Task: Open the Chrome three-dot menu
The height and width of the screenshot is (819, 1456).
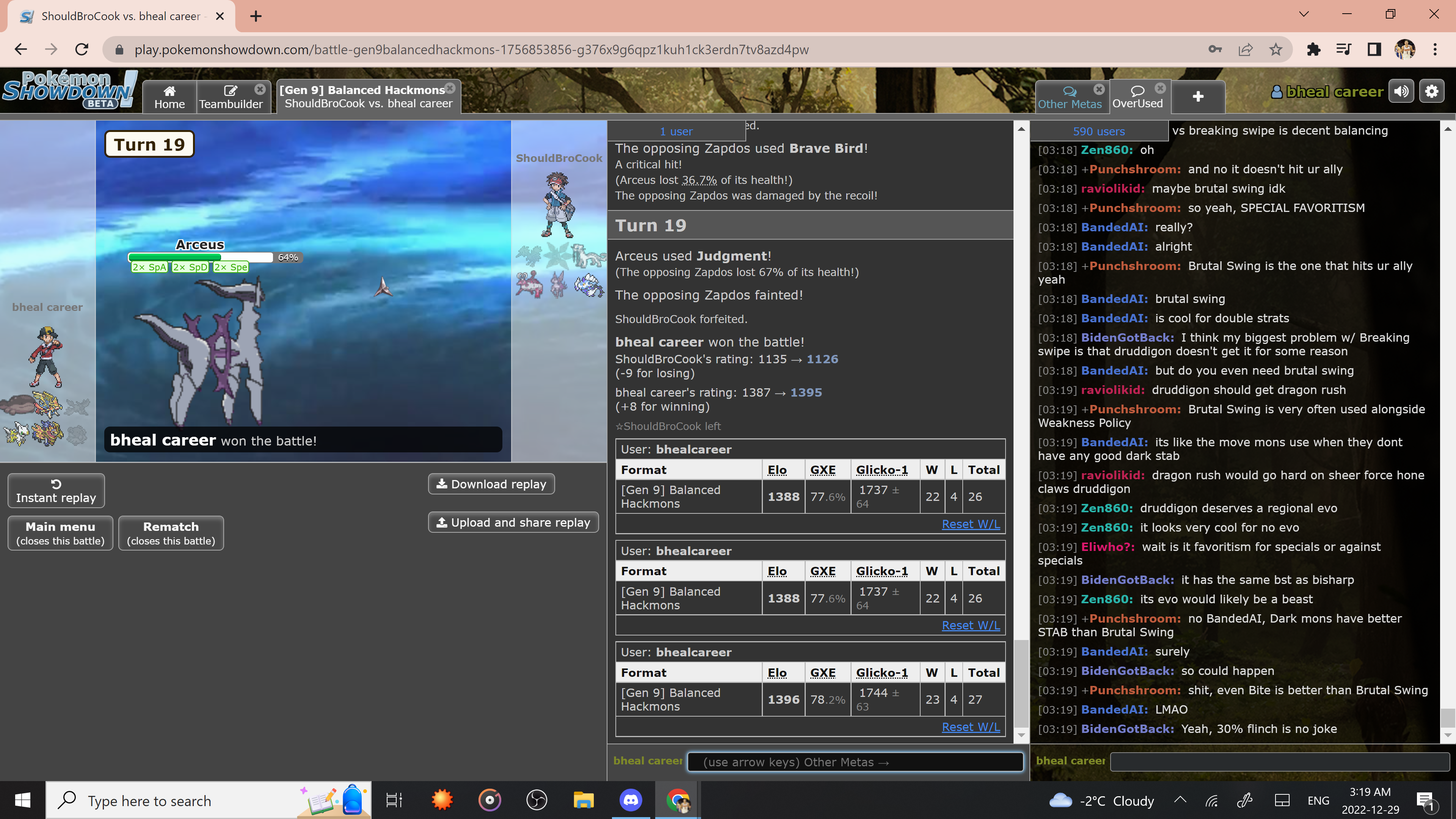Action: 1435,50
